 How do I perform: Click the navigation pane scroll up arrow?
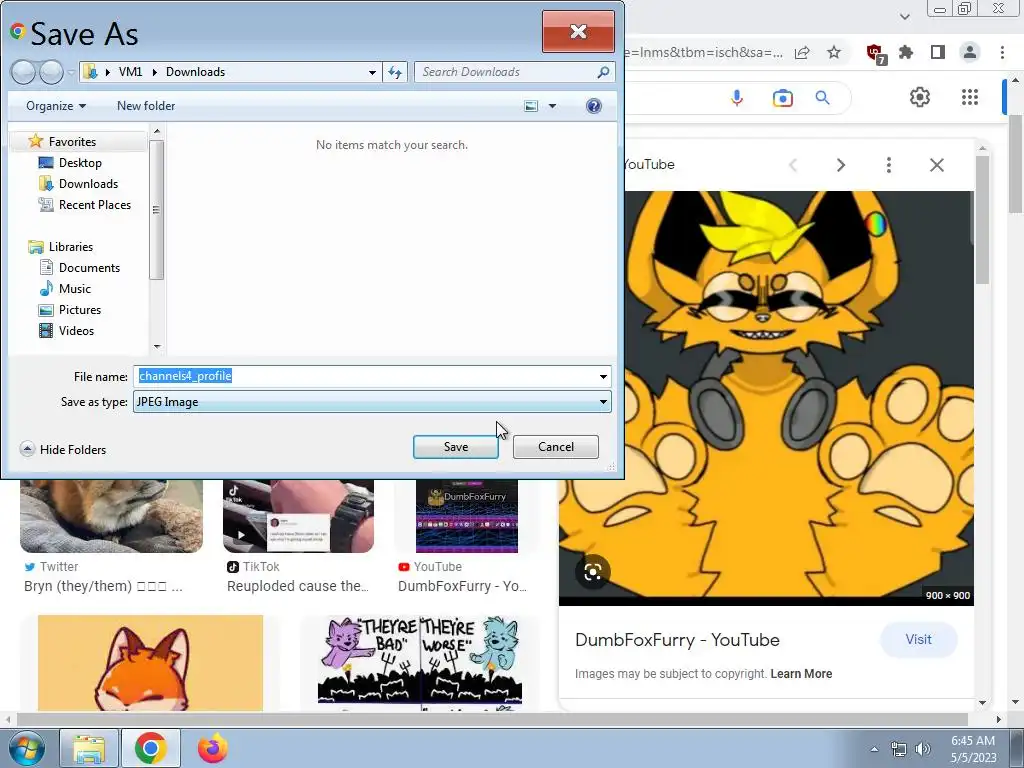coord(157,132)
